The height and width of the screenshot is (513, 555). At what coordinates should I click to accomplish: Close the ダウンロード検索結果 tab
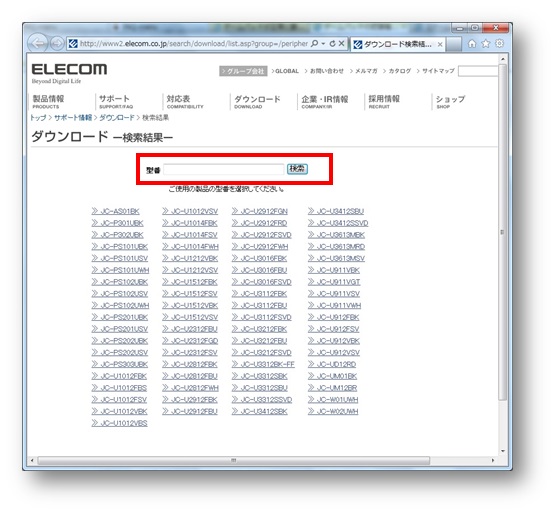[x=440, y=44]
